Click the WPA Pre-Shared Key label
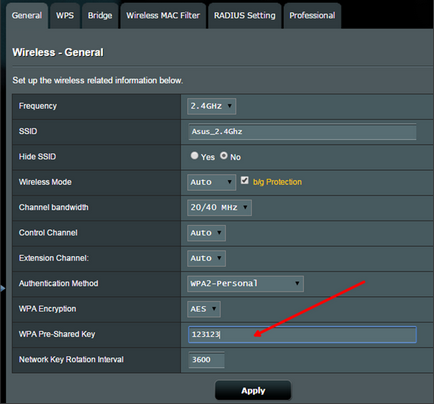434x404 pixels. [57, 334]
